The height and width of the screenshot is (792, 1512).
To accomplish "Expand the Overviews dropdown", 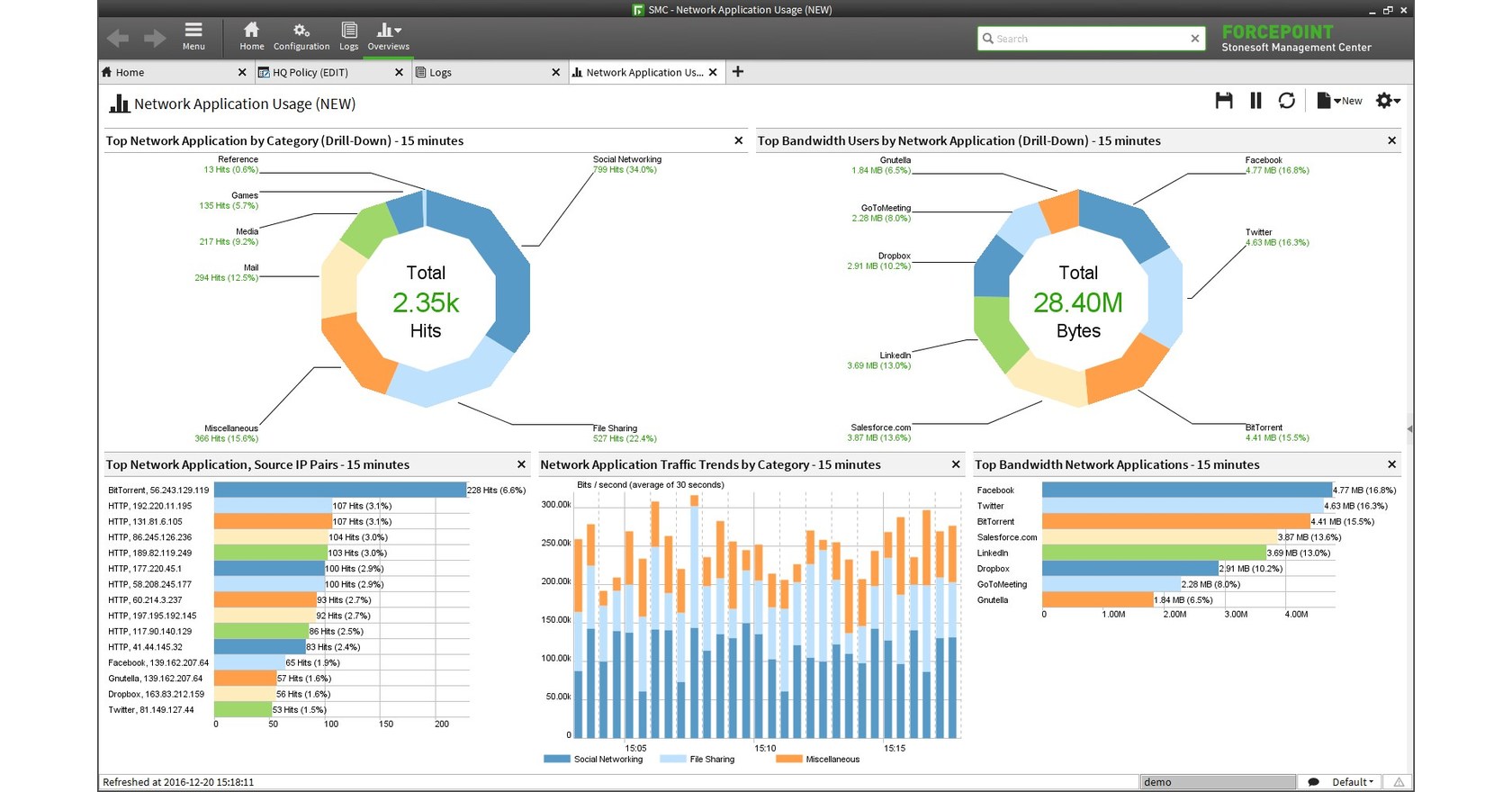I will click(x=388, y=37).
